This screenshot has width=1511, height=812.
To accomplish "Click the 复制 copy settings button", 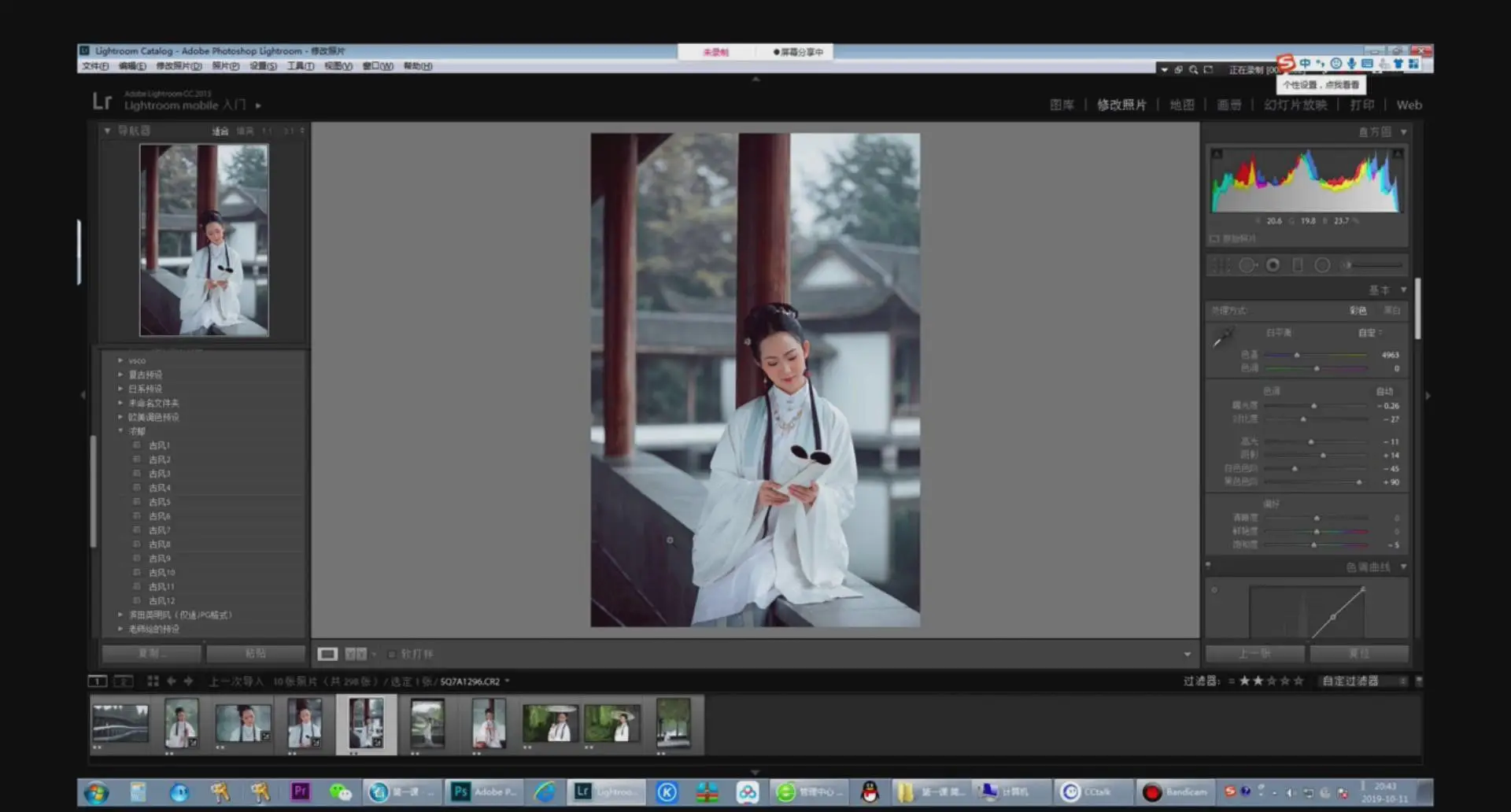I will pyautogui.click(x=151, y=653).
